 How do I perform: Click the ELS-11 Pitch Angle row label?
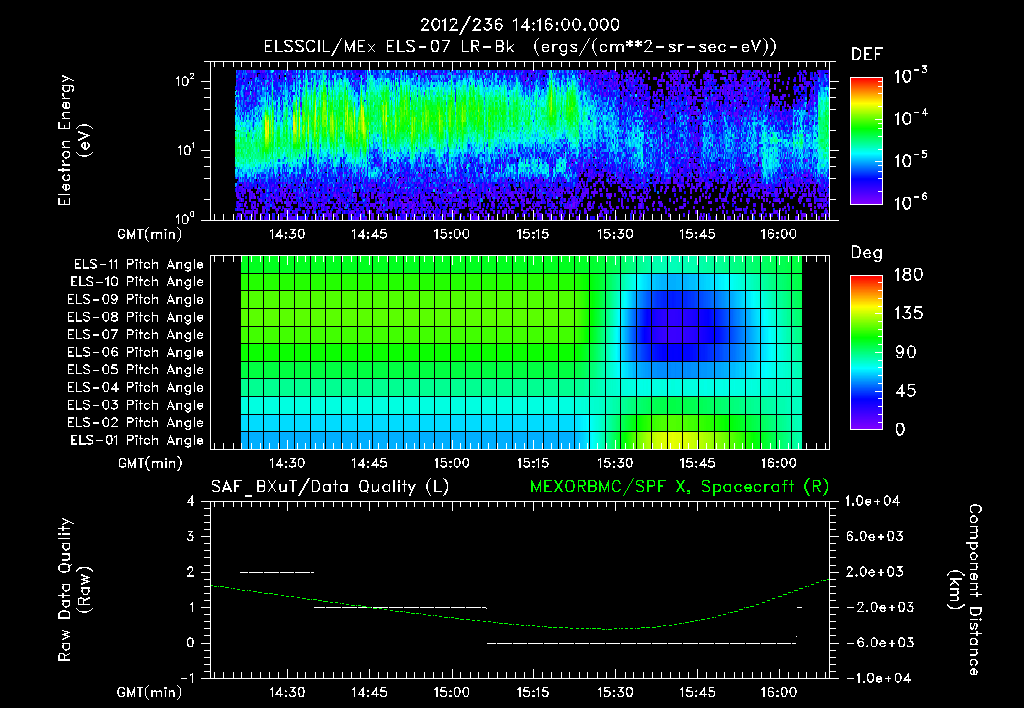138,265
